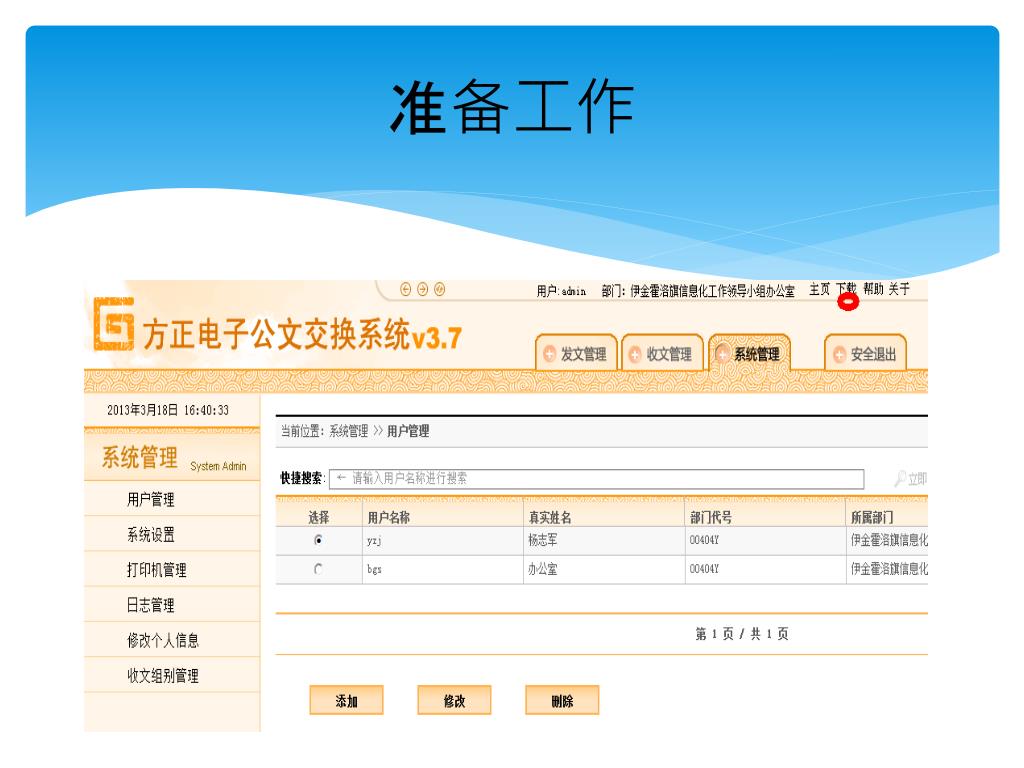Click the 真实姓名 column header
Screen dimensions: 1024x768
550,517
